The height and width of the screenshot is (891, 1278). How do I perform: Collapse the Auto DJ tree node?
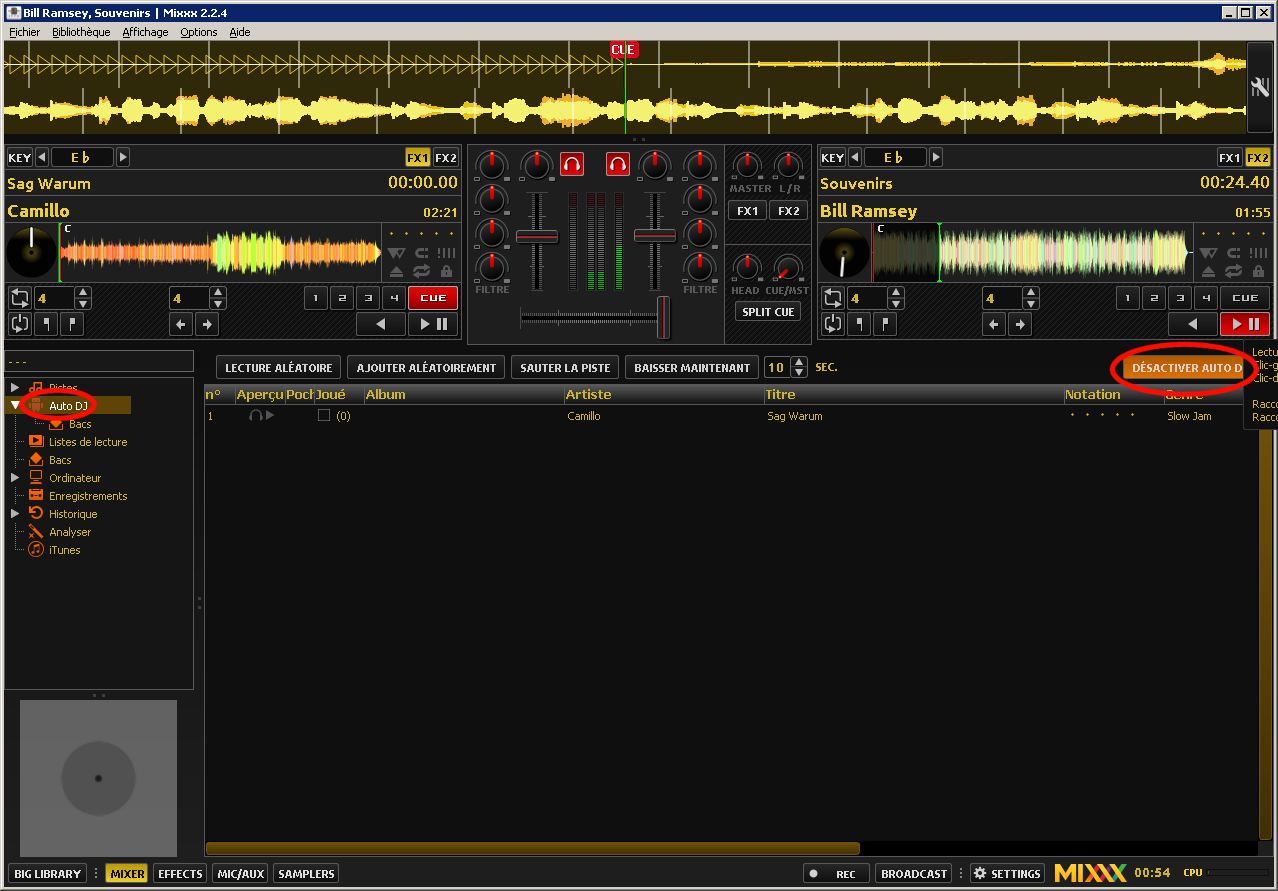15,406
